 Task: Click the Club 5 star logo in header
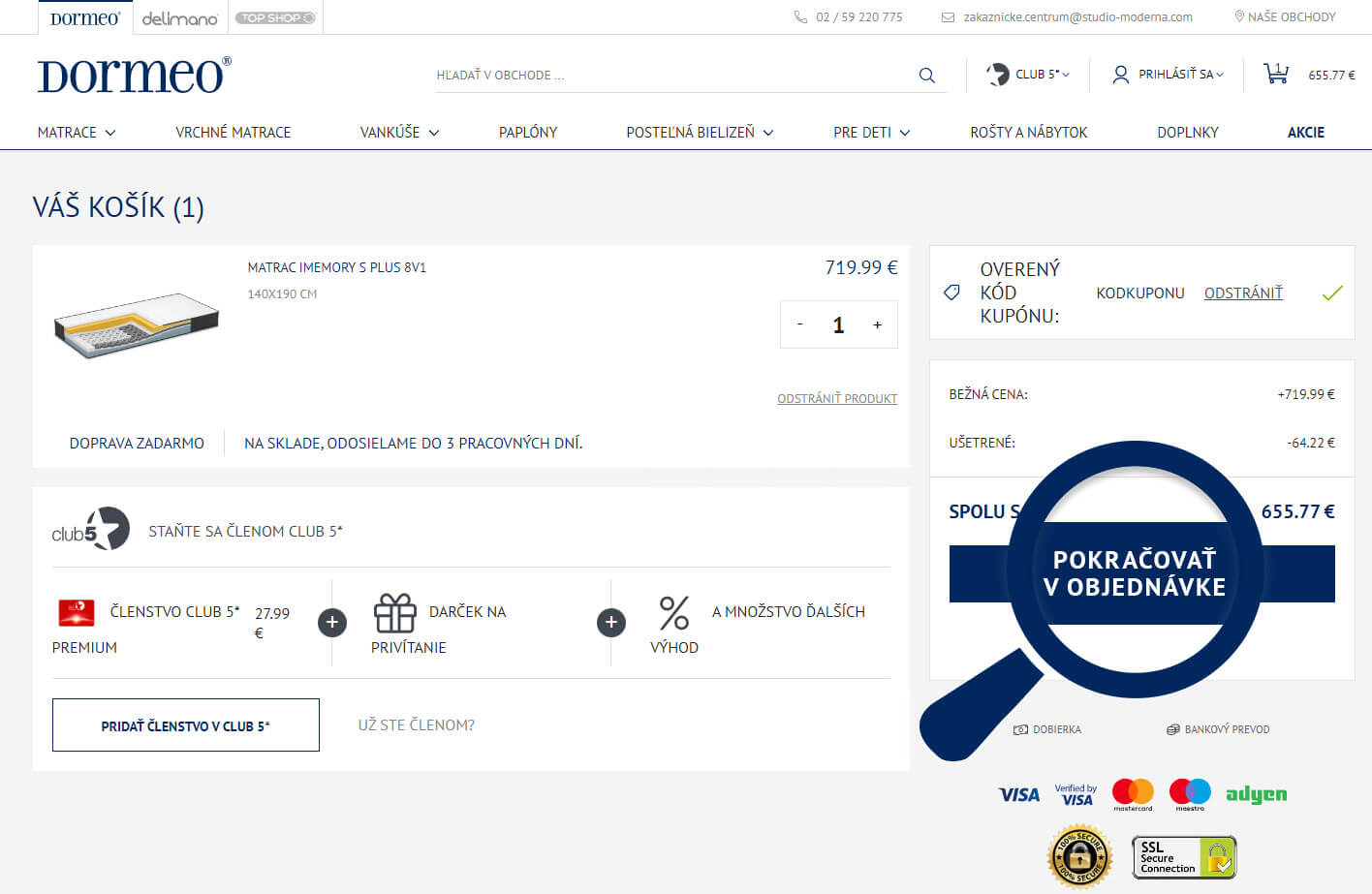[x=998, y=75]
